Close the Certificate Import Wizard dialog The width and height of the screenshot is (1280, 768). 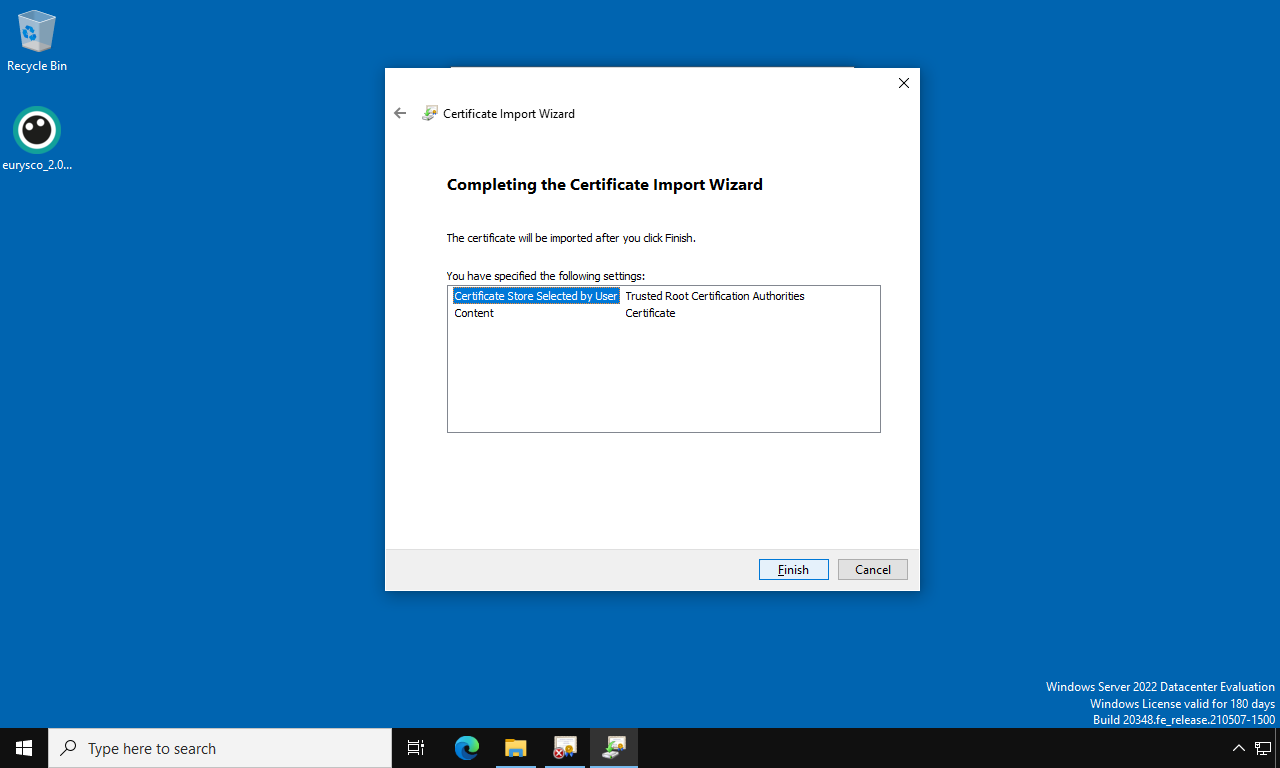click(x=903, y=83)
